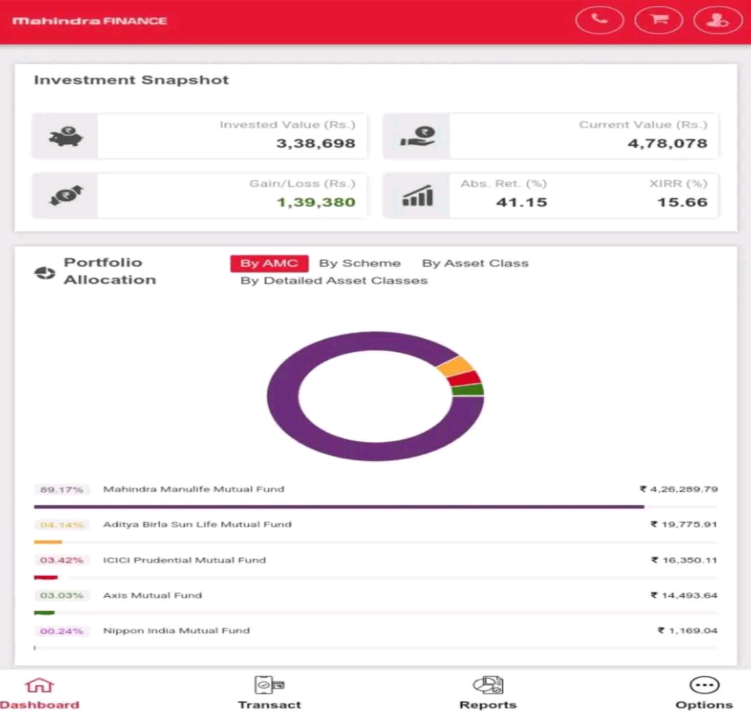751x720 pixels.
Task: Tap the Reports label in navigation
Action: [x=488, y=705]
